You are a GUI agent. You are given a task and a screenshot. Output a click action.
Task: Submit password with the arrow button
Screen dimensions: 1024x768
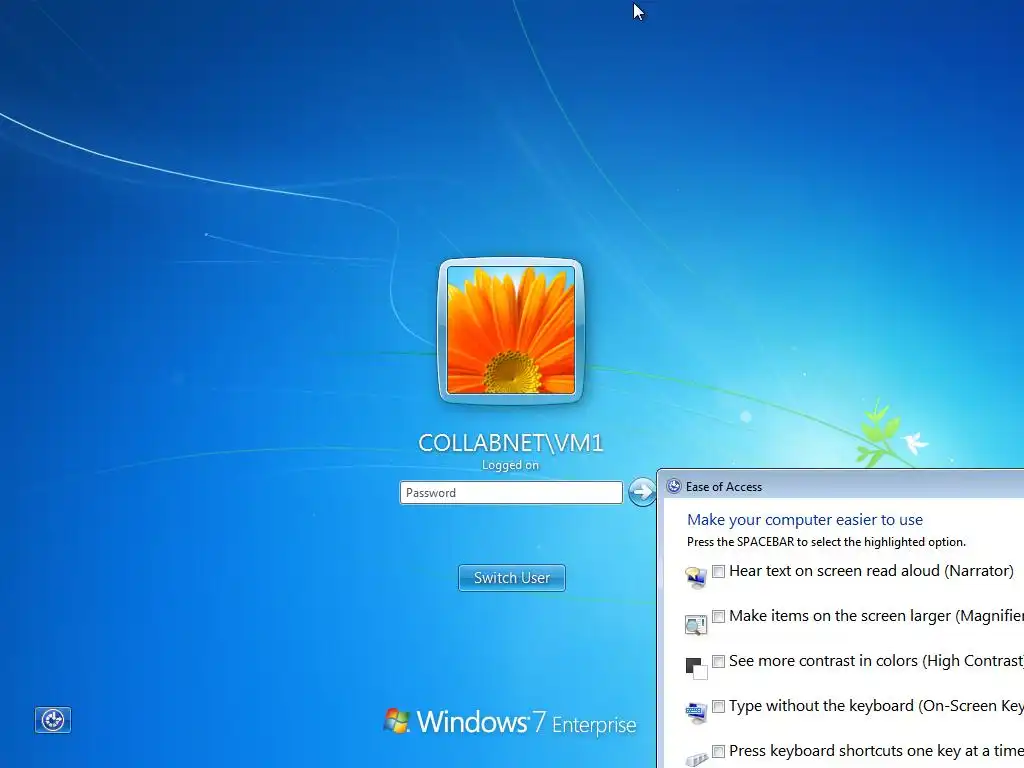click(642, 492)
